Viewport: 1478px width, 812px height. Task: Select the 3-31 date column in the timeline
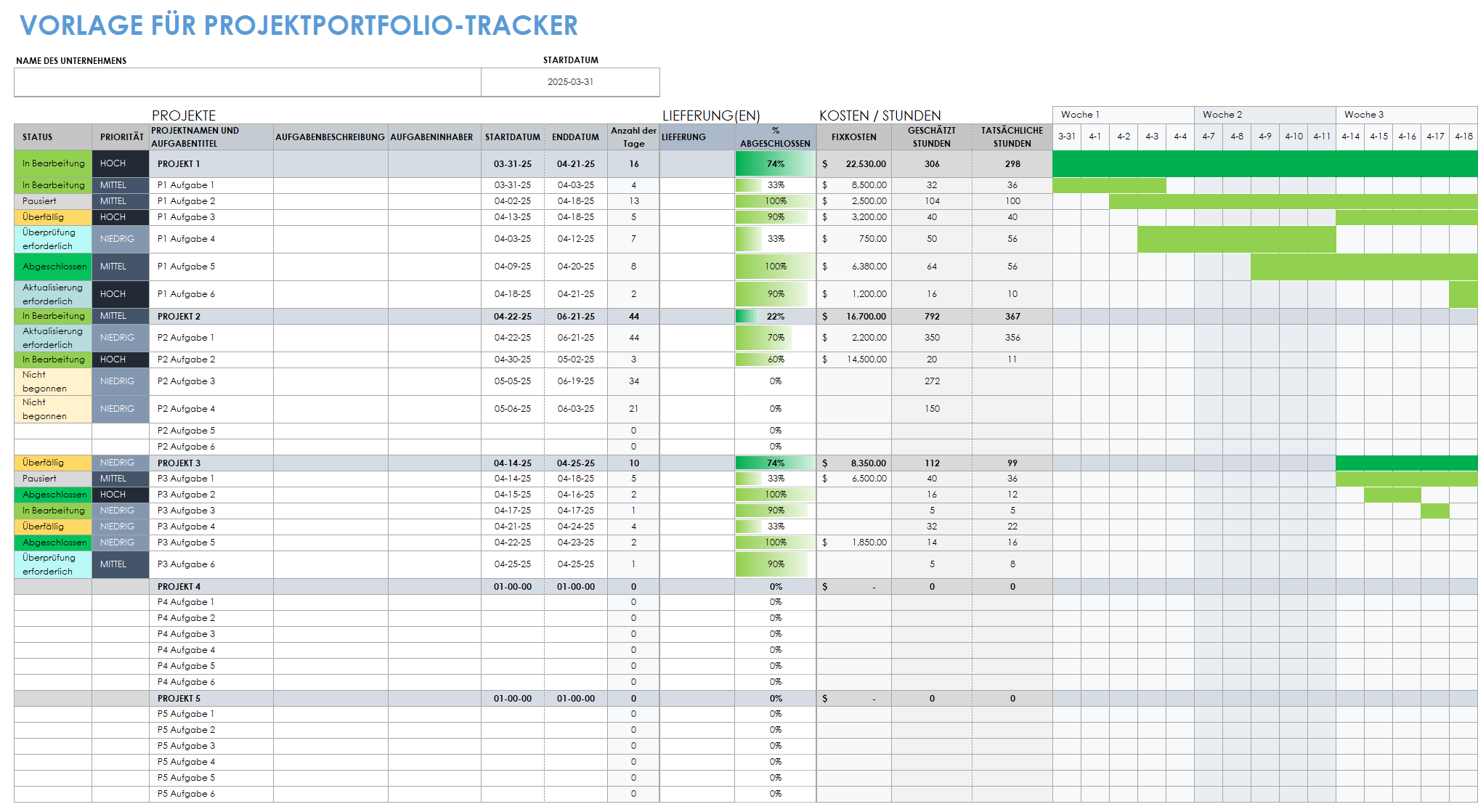coord(1067,137)
